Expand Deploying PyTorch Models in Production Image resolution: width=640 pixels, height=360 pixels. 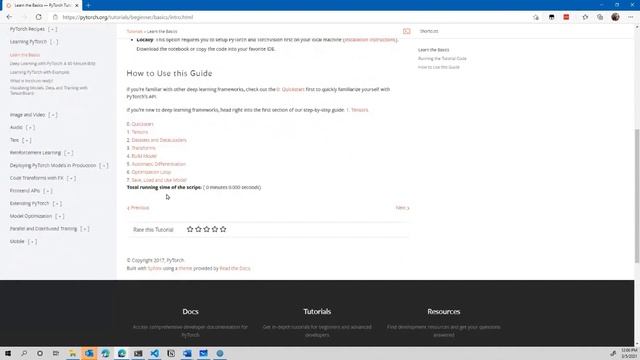(x=104, y=165)
